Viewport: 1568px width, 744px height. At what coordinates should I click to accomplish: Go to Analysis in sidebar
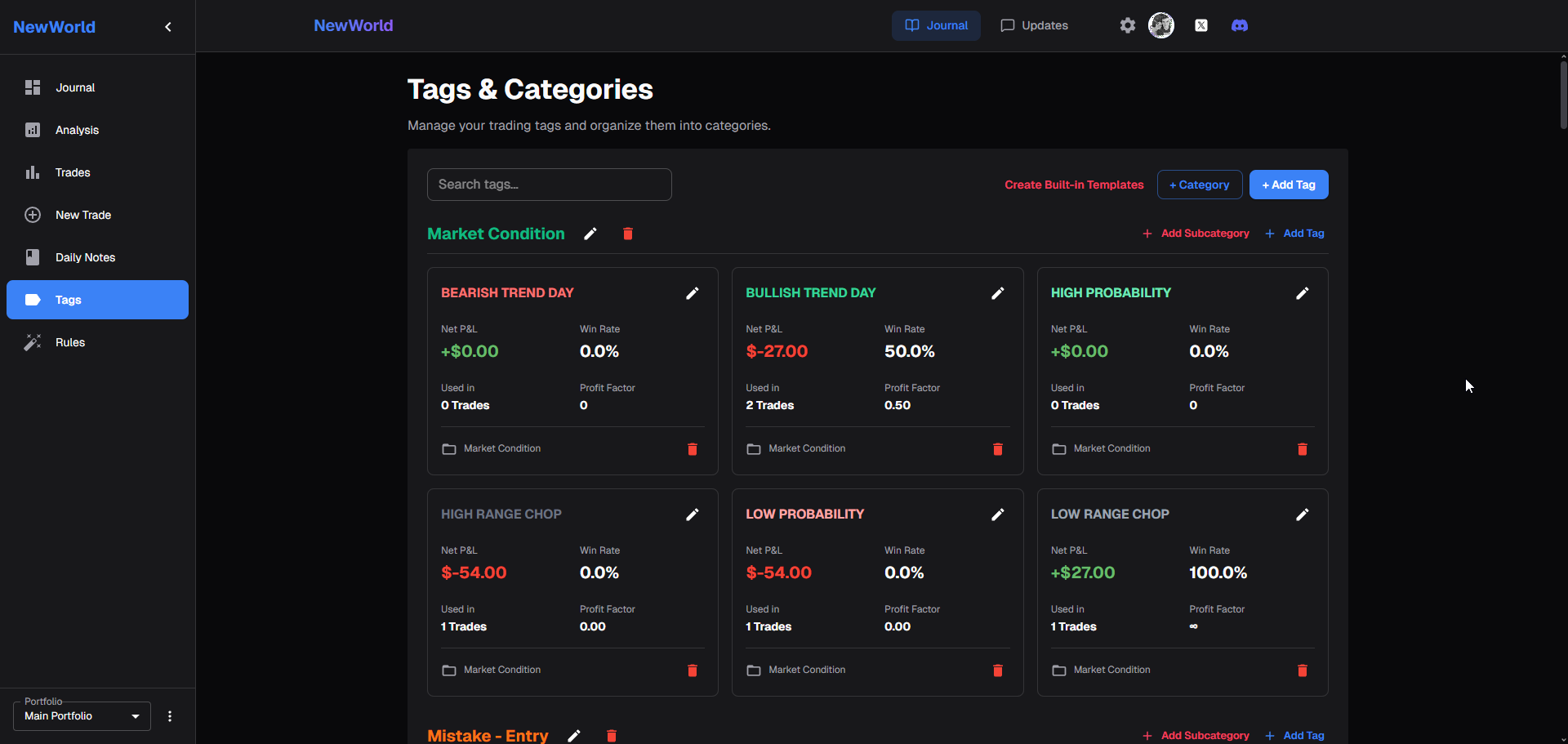[x=77, y=130]
